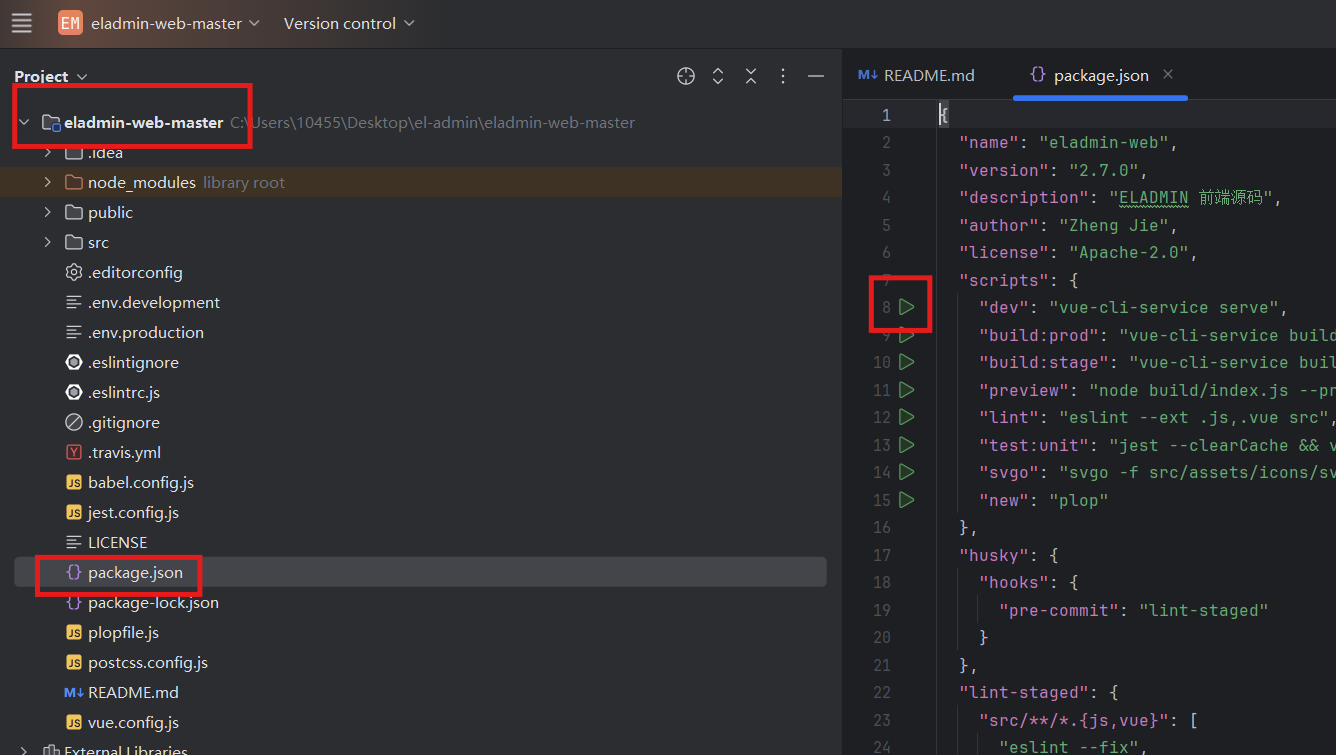Hide the Project panel with minimize icon

point(816,76)
